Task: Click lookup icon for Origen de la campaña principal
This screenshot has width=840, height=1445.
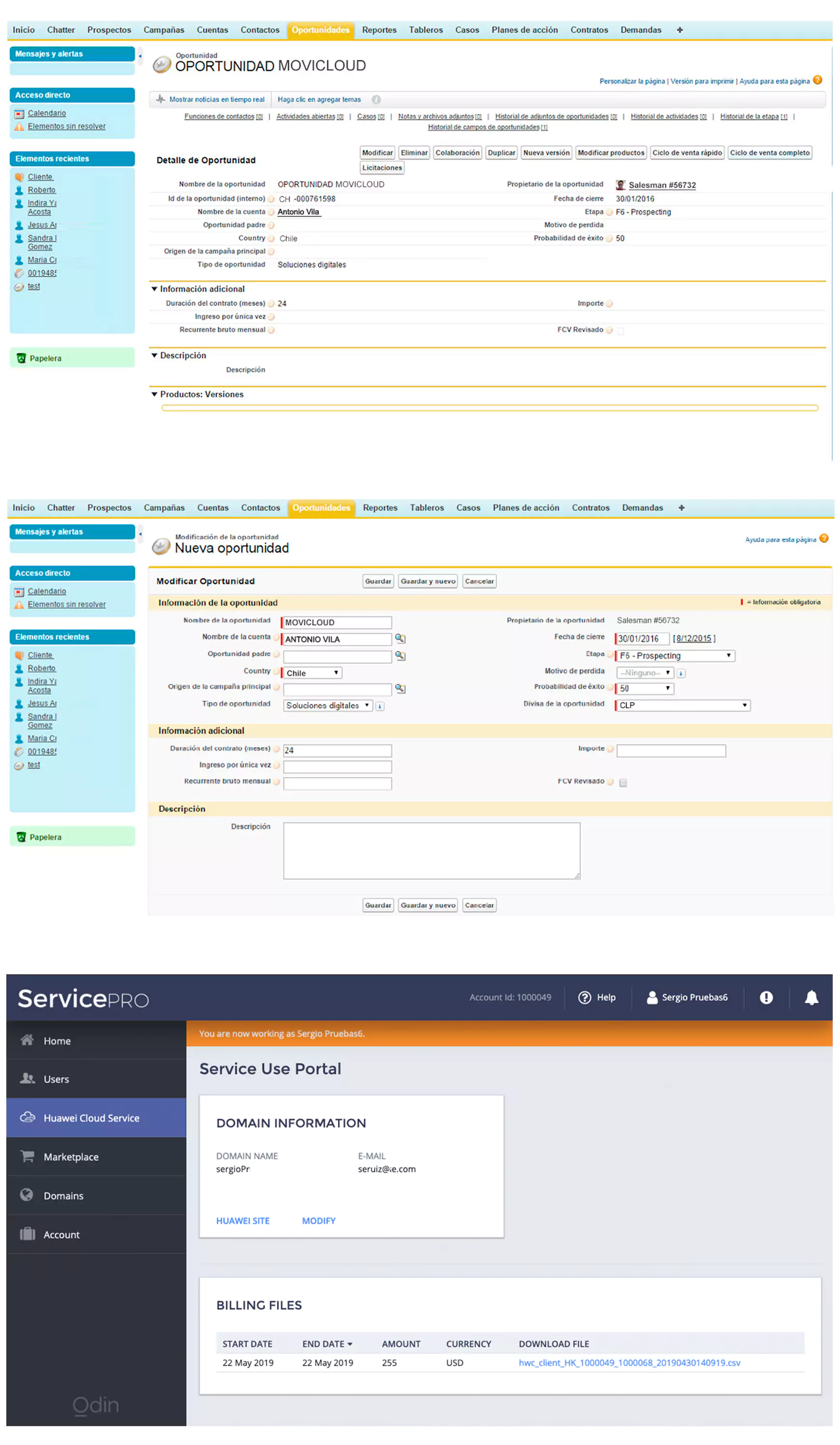Action: tap(400, 688)
